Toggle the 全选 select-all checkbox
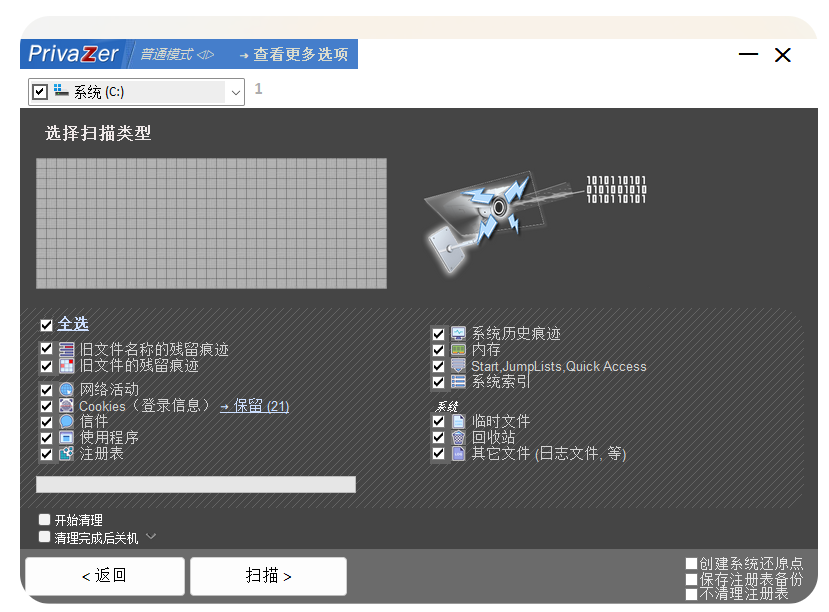This screenshot has width=829, height=612. [46, 325]
